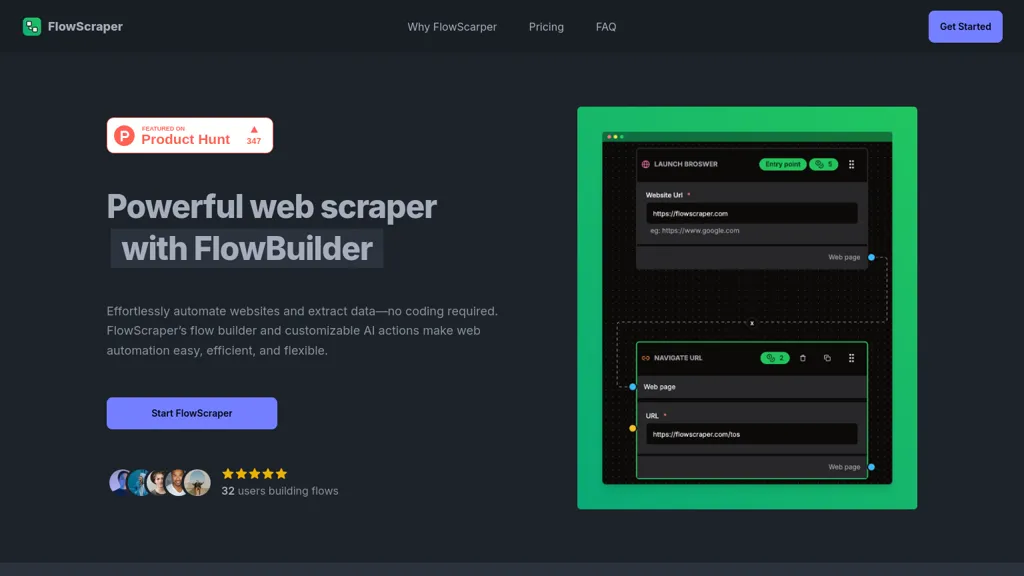Click the '32 users building flows' text
The width and height of the screenshot is (1024, 576).
(280, 491)
